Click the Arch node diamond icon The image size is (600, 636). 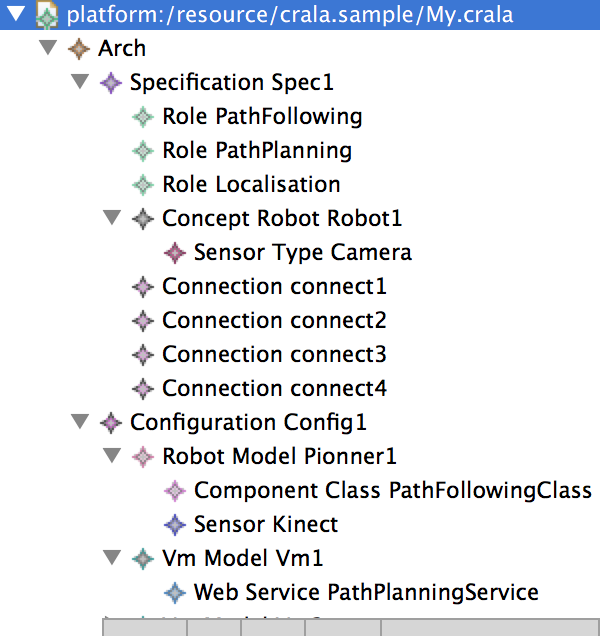pos(79,48)
